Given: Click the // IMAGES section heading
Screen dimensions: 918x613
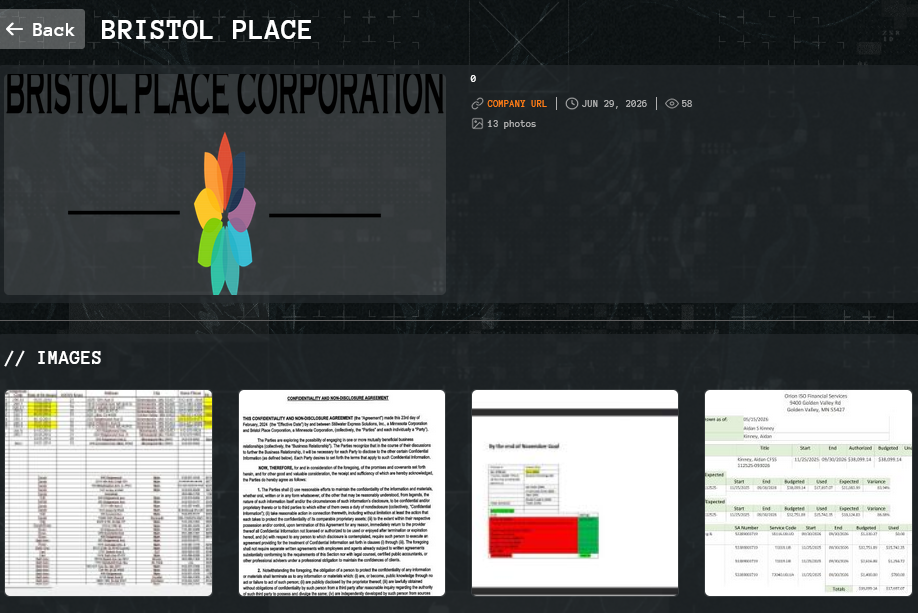Looking at the screenshot, I should point(53,358).
